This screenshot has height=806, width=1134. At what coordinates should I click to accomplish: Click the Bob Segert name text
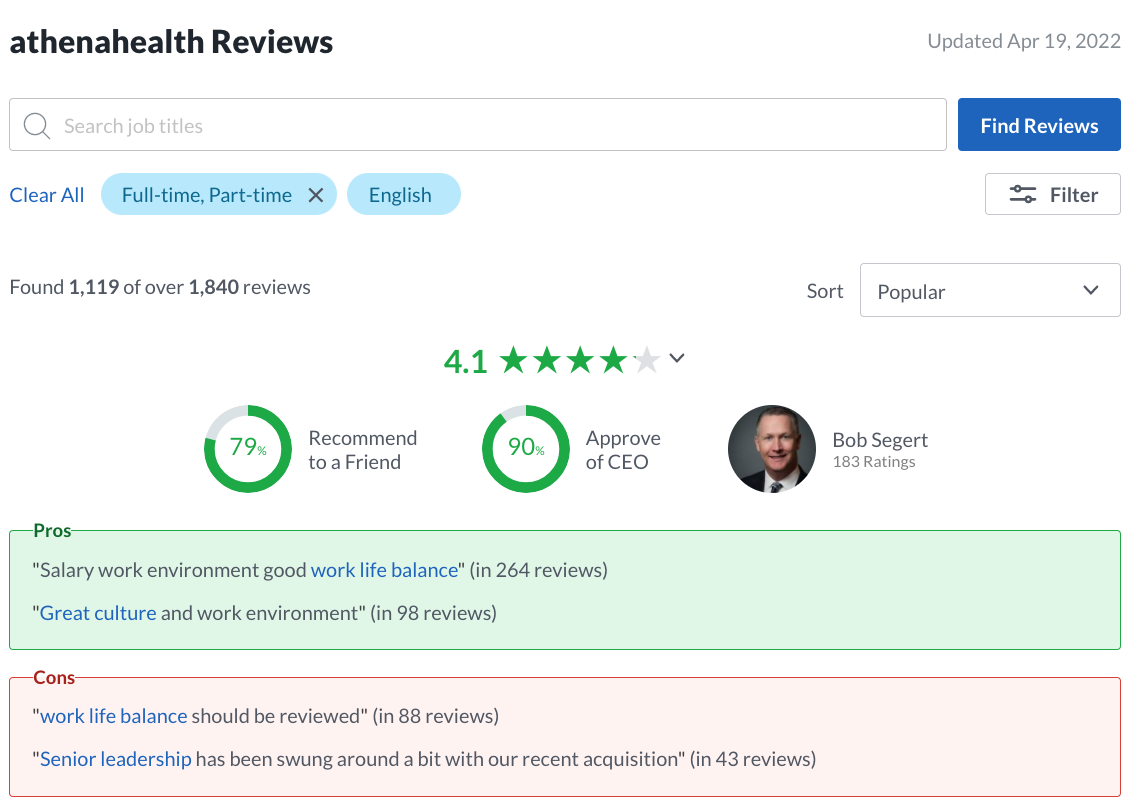pos(879,440)
